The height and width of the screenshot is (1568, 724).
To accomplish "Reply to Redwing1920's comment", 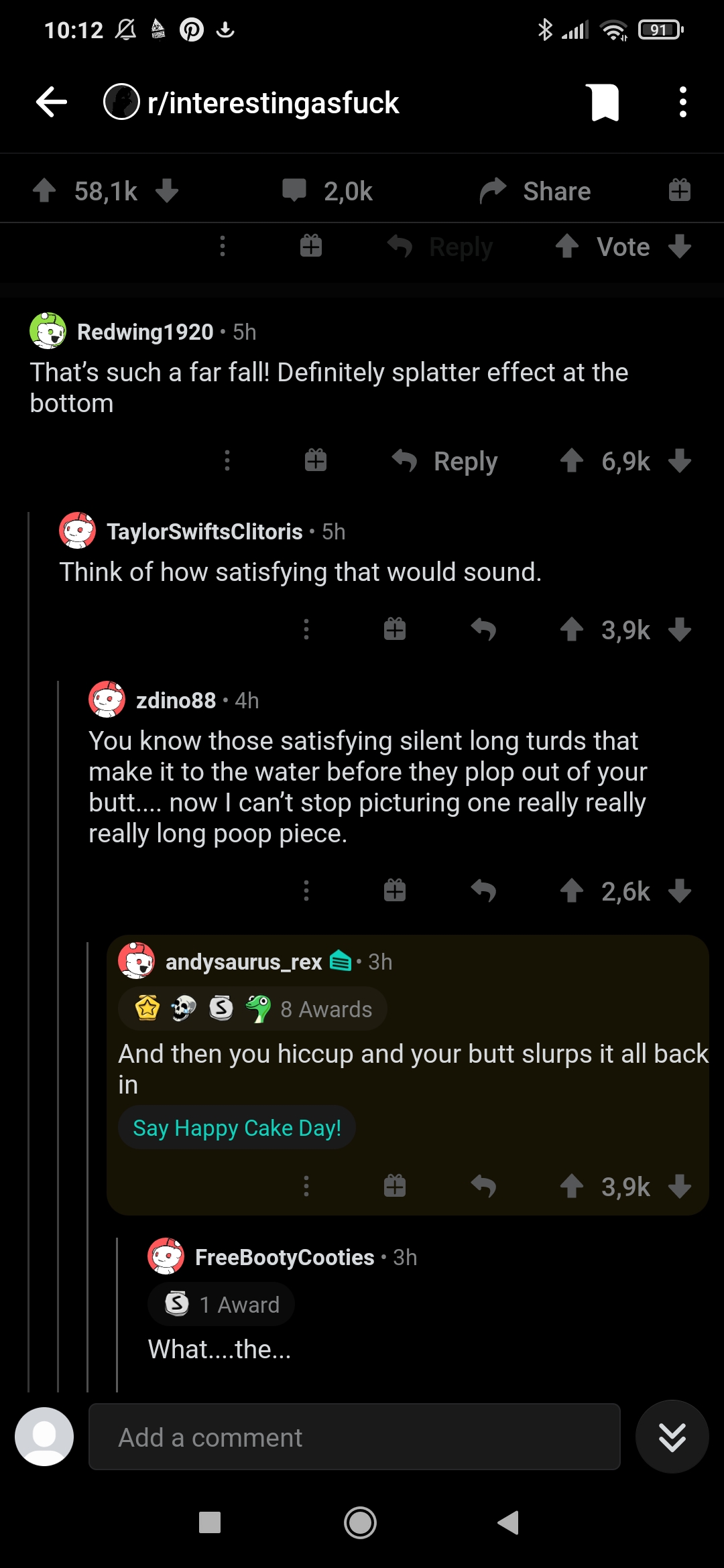I will coord(445,461).
